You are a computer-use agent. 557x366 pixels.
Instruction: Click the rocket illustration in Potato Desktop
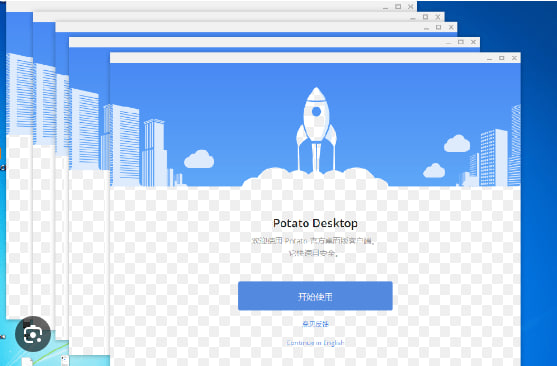(316, 130)
